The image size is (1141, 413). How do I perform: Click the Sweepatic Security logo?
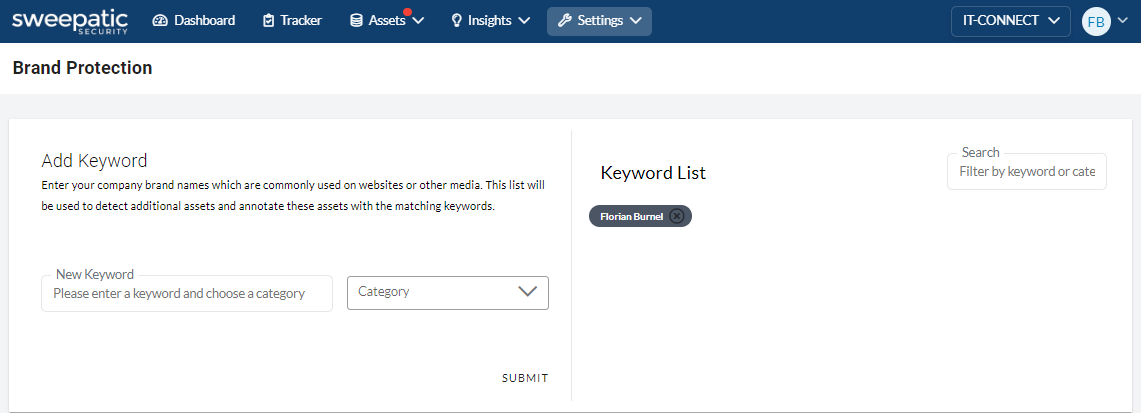pos(70,21)
